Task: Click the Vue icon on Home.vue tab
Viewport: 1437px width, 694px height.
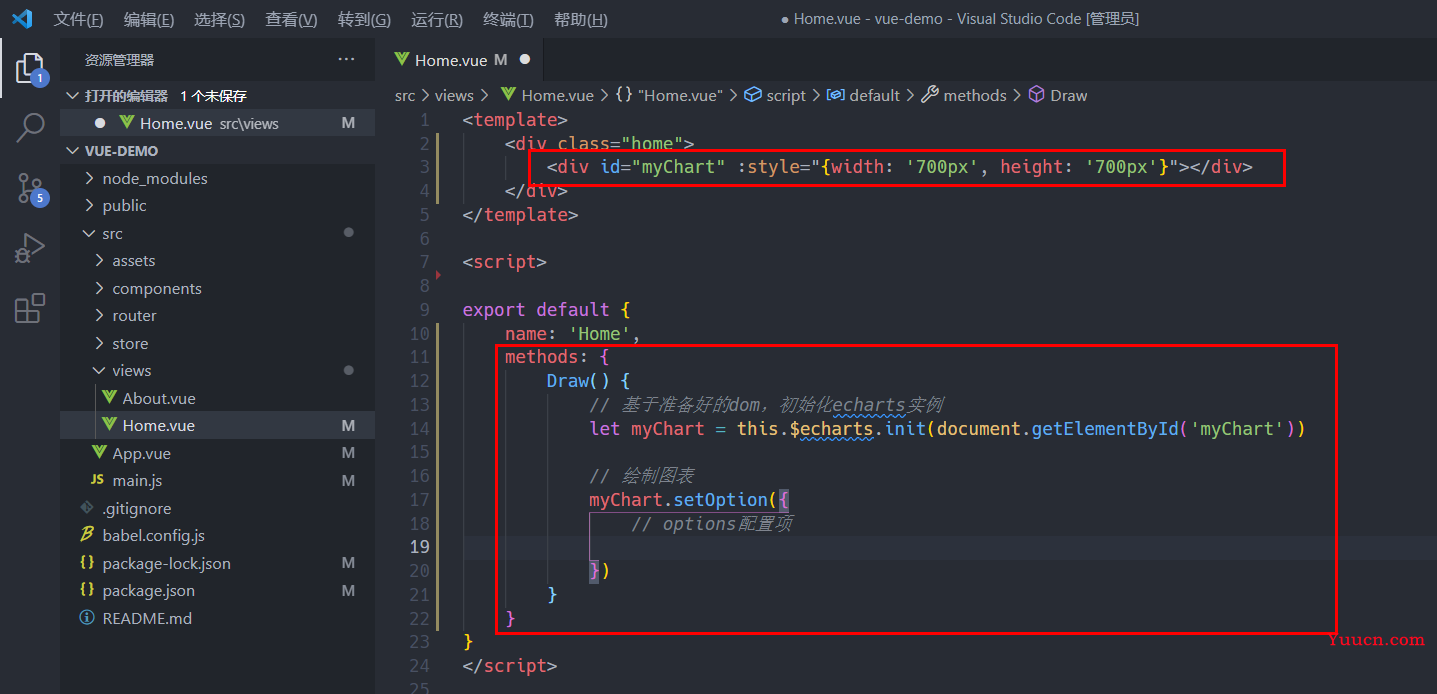Action: pos(402,60)
